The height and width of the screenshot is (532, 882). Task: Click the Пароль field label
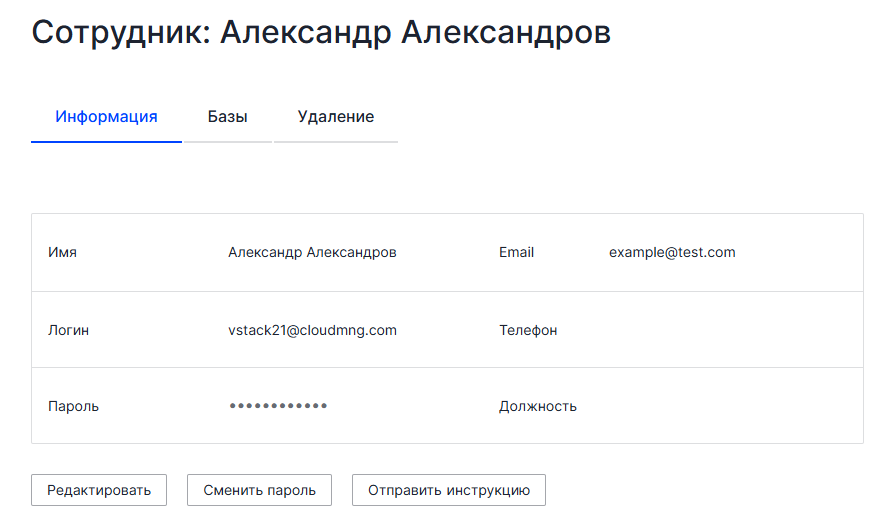tap(73, 406)
